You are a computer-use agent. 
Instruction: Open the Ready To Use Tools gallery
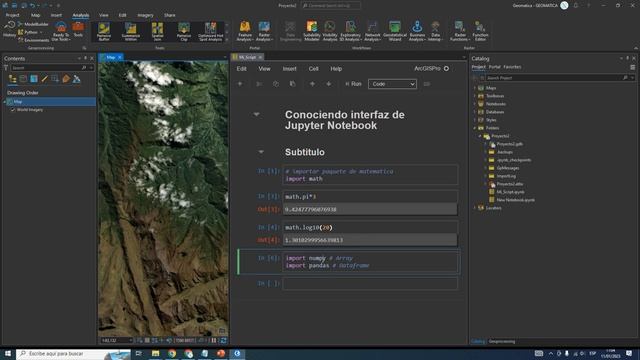coord(61,31)
